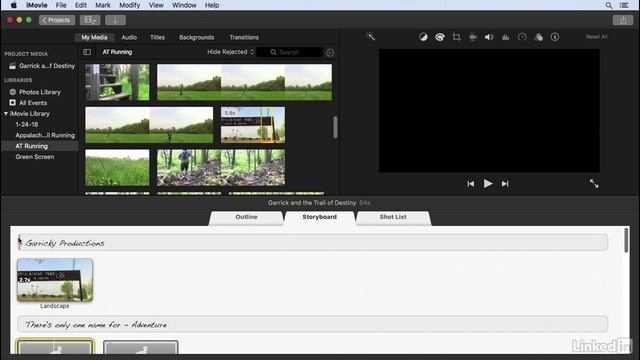Click the media browser scrollbar

(336, 127)
